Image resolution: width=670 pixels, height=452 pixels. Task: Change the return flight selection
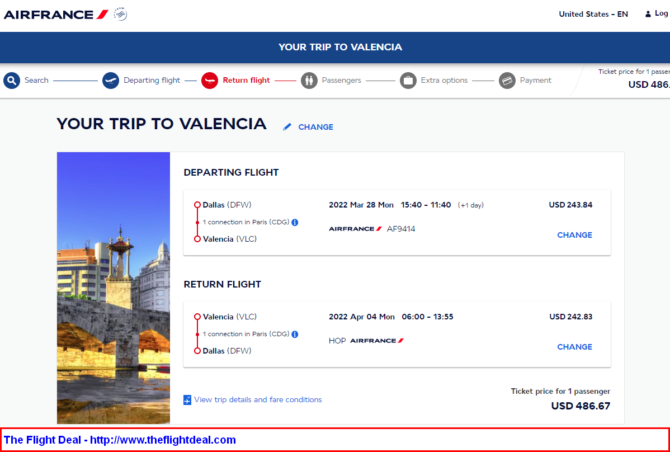575,347
